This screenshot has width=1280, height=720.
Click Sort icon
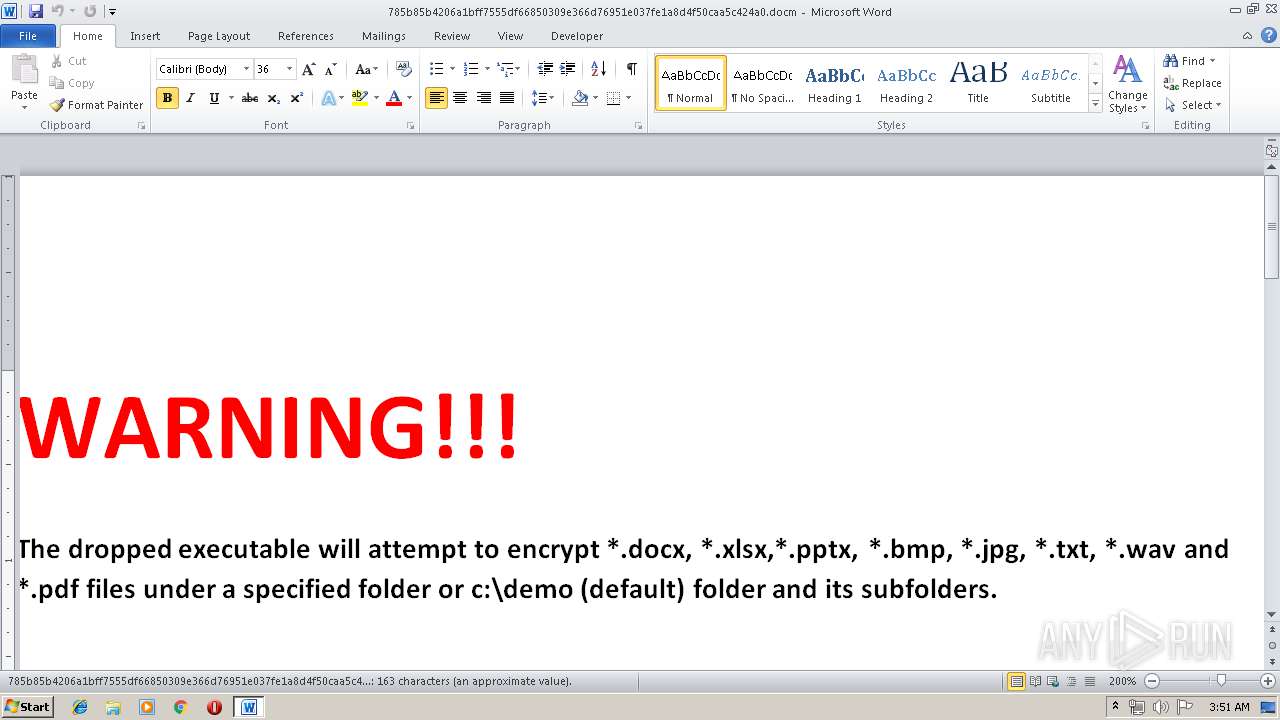point(599,69)
